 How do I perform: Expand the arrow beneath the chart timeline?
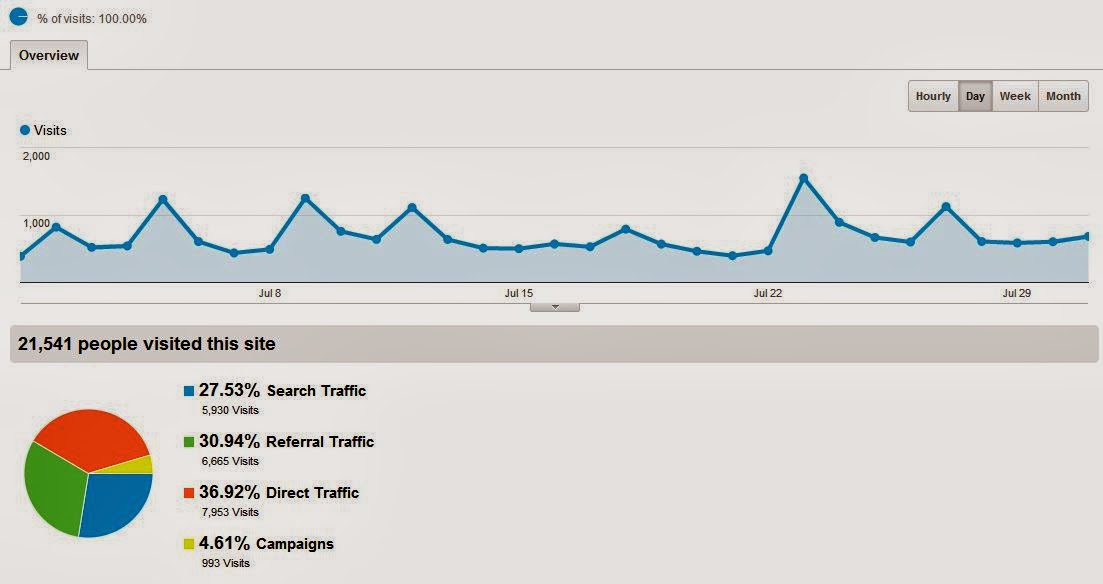(x=554, y=306)
